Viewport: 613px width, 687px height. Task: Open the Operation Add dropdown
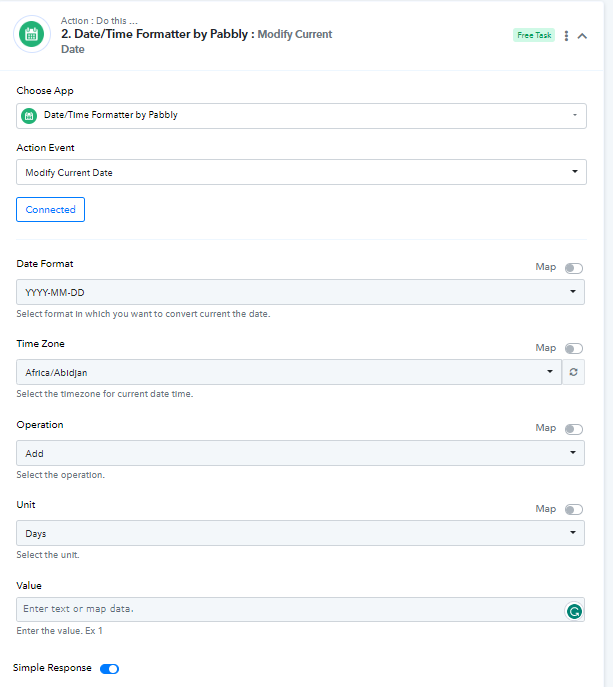click(x=300, y=453)
